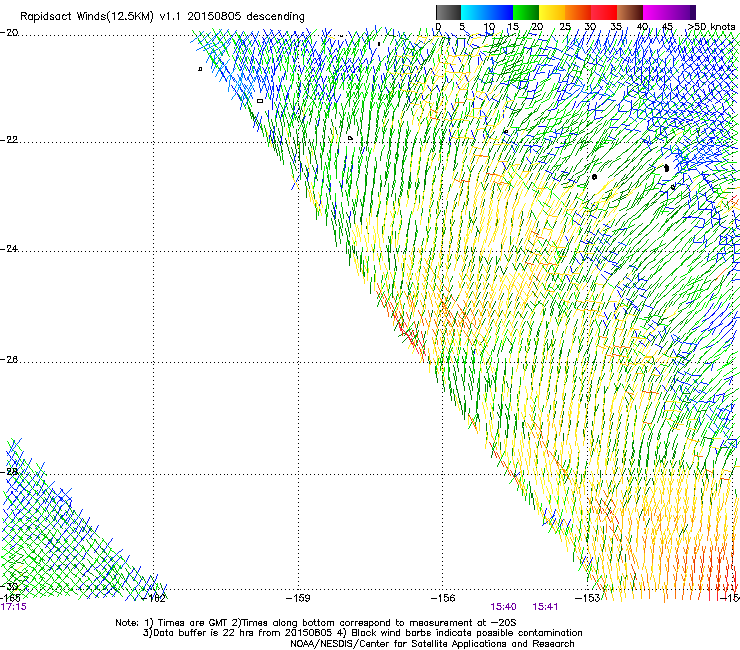Click the '-24' latitude axis label
The height and width of the screenshot is (650, 740).
[9, 249]
